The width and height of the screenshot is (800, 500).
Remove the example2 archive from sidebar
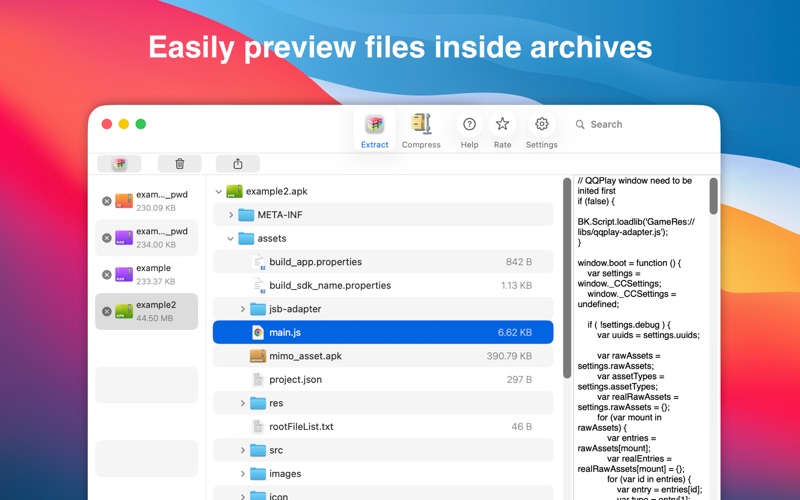tap(107, 311)
